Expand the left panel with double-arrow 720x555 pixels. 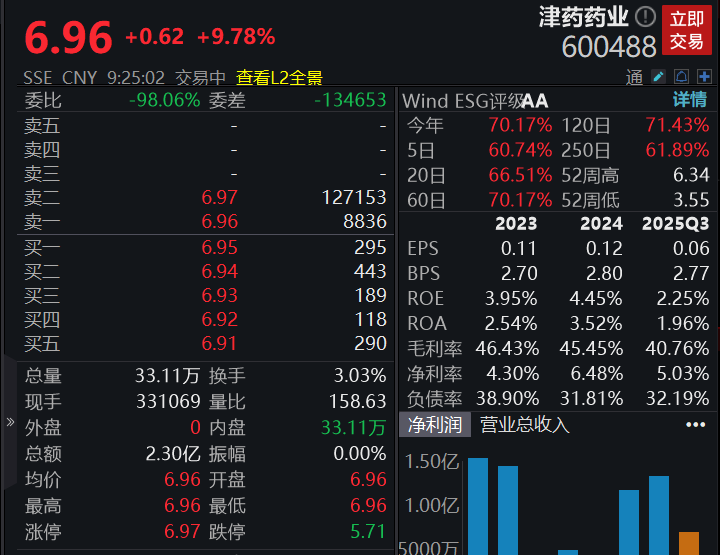click(x=10, y=421)
